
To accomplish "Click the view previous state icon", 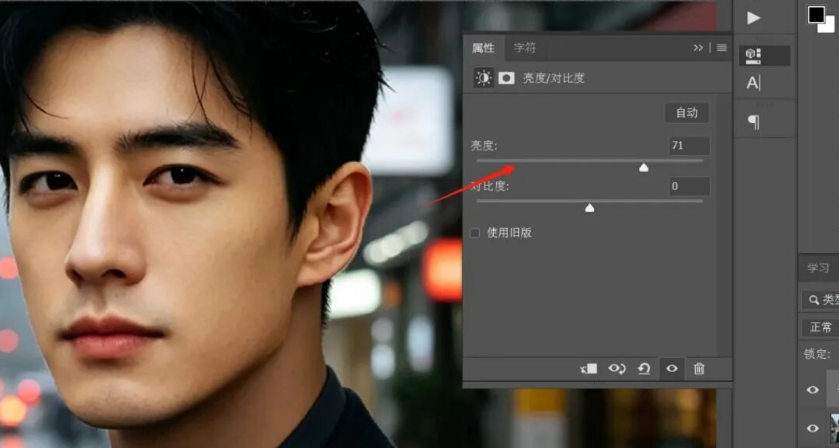I will (617, 369).
